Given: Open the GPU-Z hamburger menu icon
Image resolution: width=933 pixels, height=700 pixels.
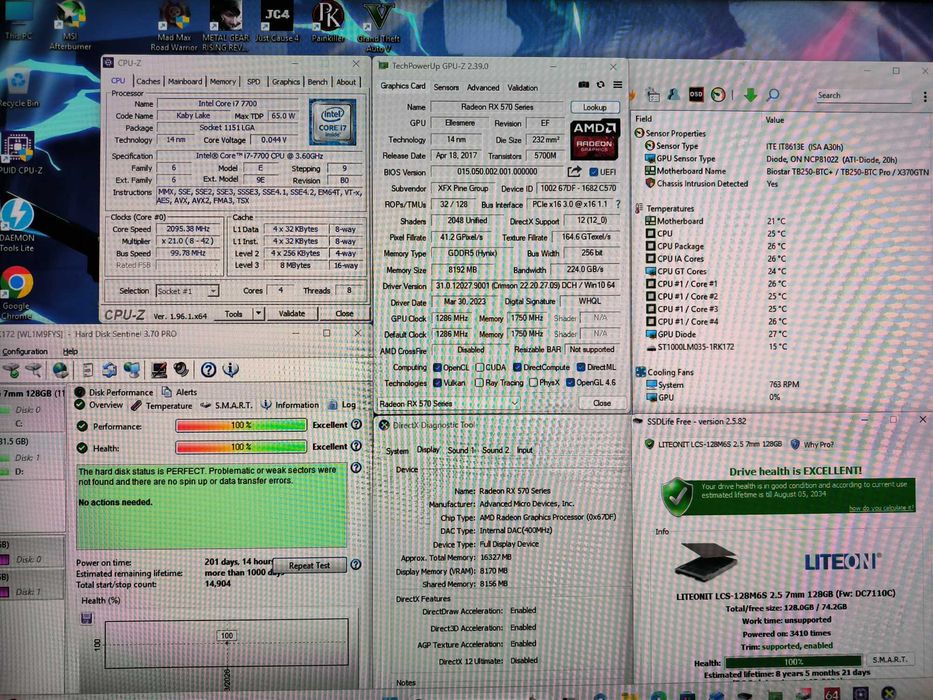Looking at the screenshot, I should (618, 85).
